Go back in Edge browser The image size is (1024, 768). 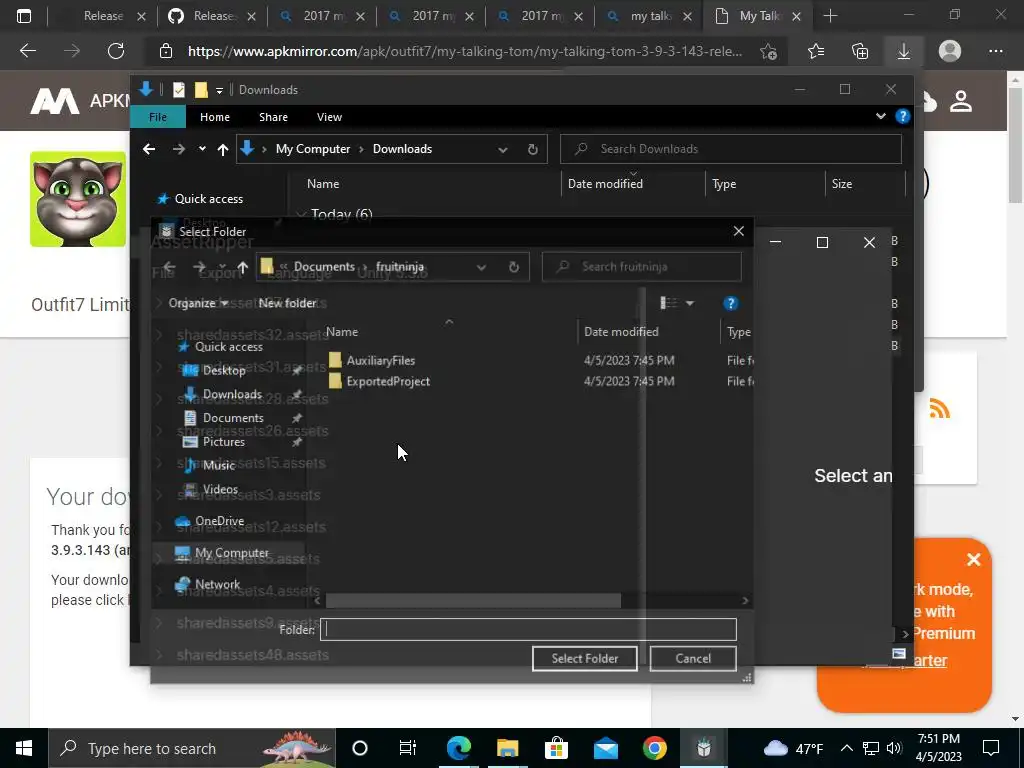28,51
